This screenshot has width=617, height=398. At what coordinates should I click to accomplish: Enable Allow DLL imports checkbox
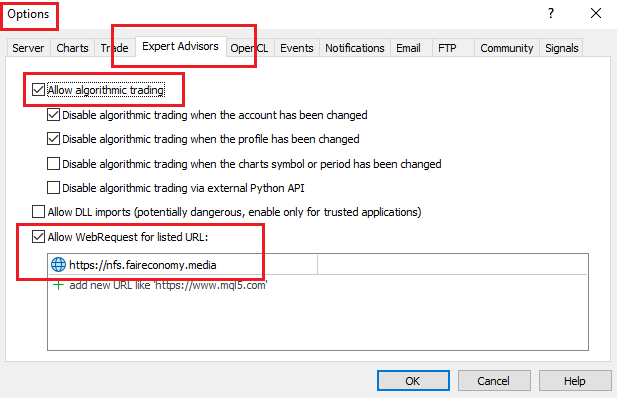click(x=38, y=212)
